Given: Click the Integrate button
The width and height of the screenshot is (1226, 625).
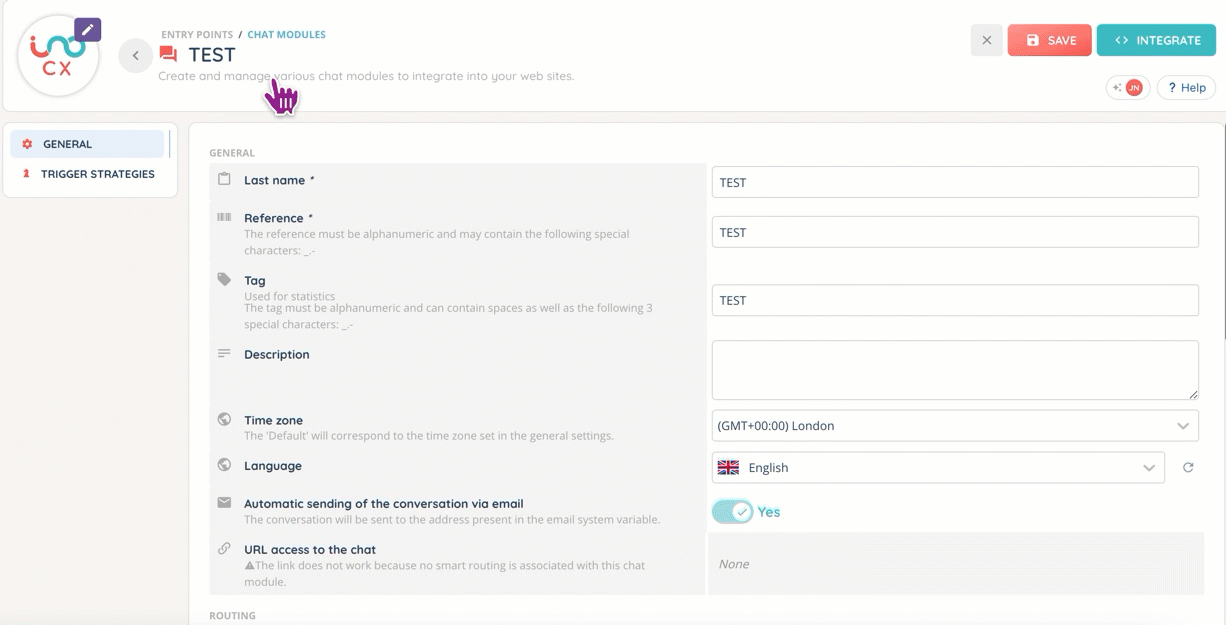Looking at the screenshot, I should coord(1156,40).
